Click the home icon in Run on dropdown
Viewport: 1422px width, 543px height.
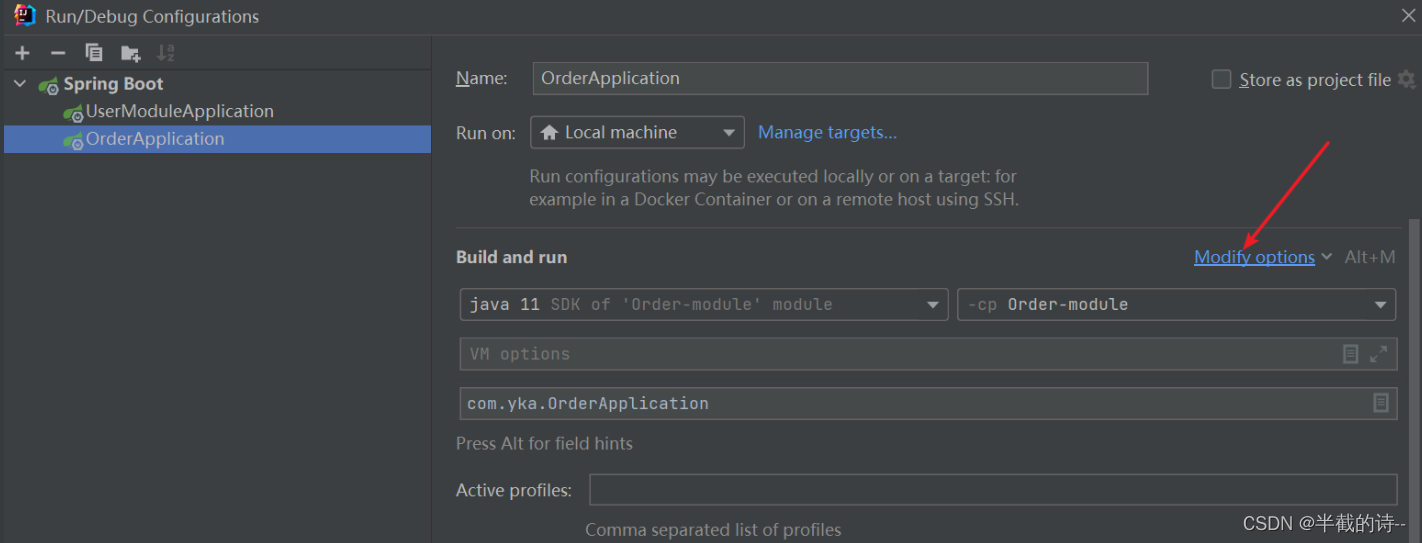pyautogui.click(x=549, y=132)
